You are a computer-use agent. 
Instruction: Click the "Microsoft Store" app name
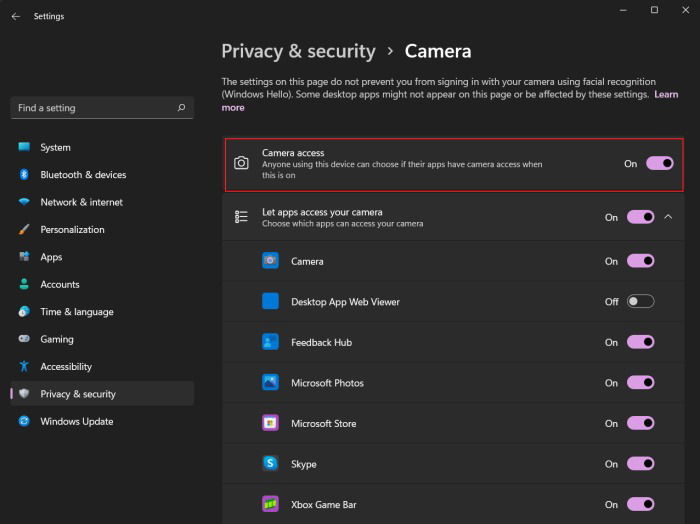(324, 424)
